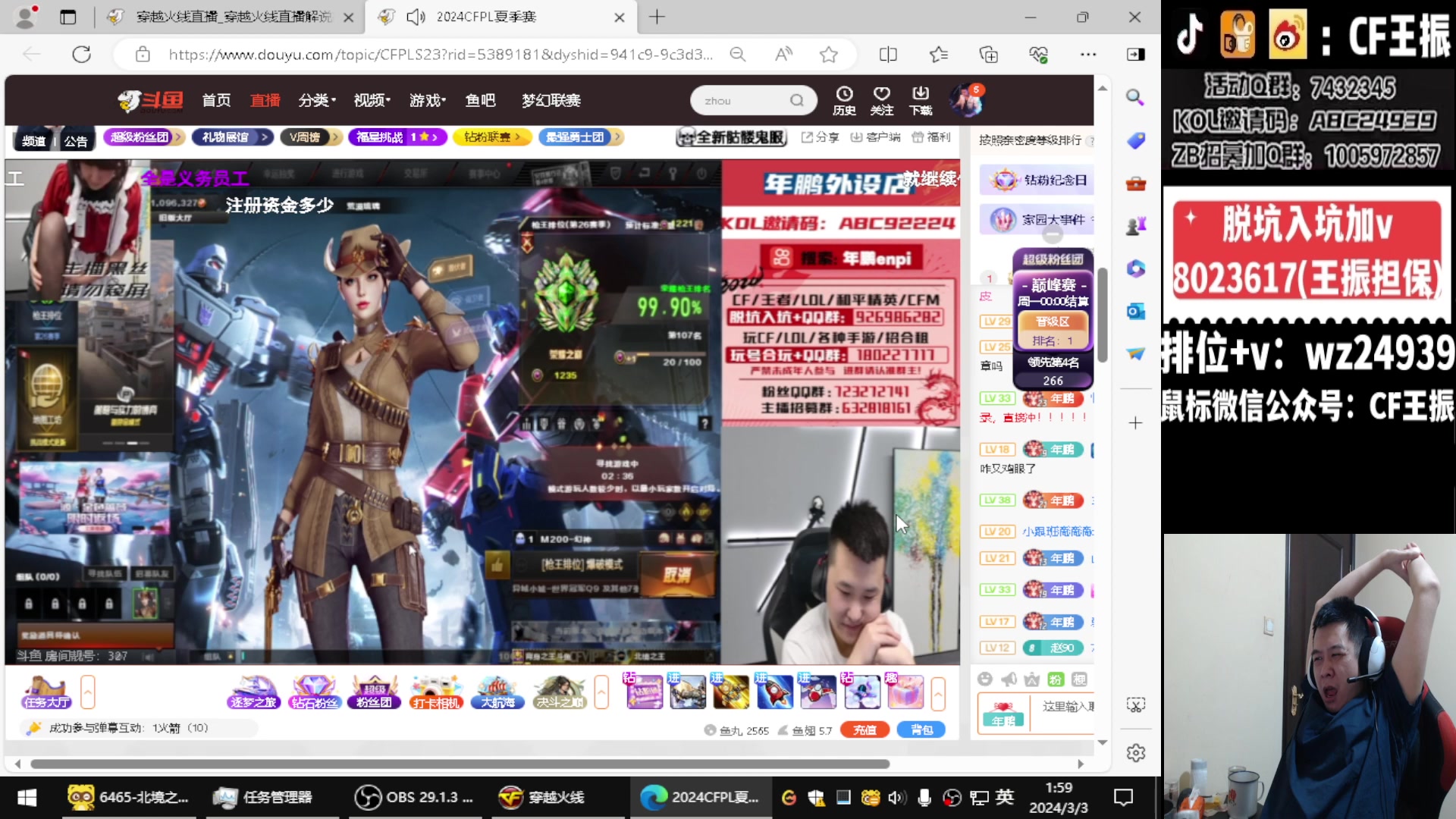Open the user avatar in Douyu header

[x=967, y=100]
